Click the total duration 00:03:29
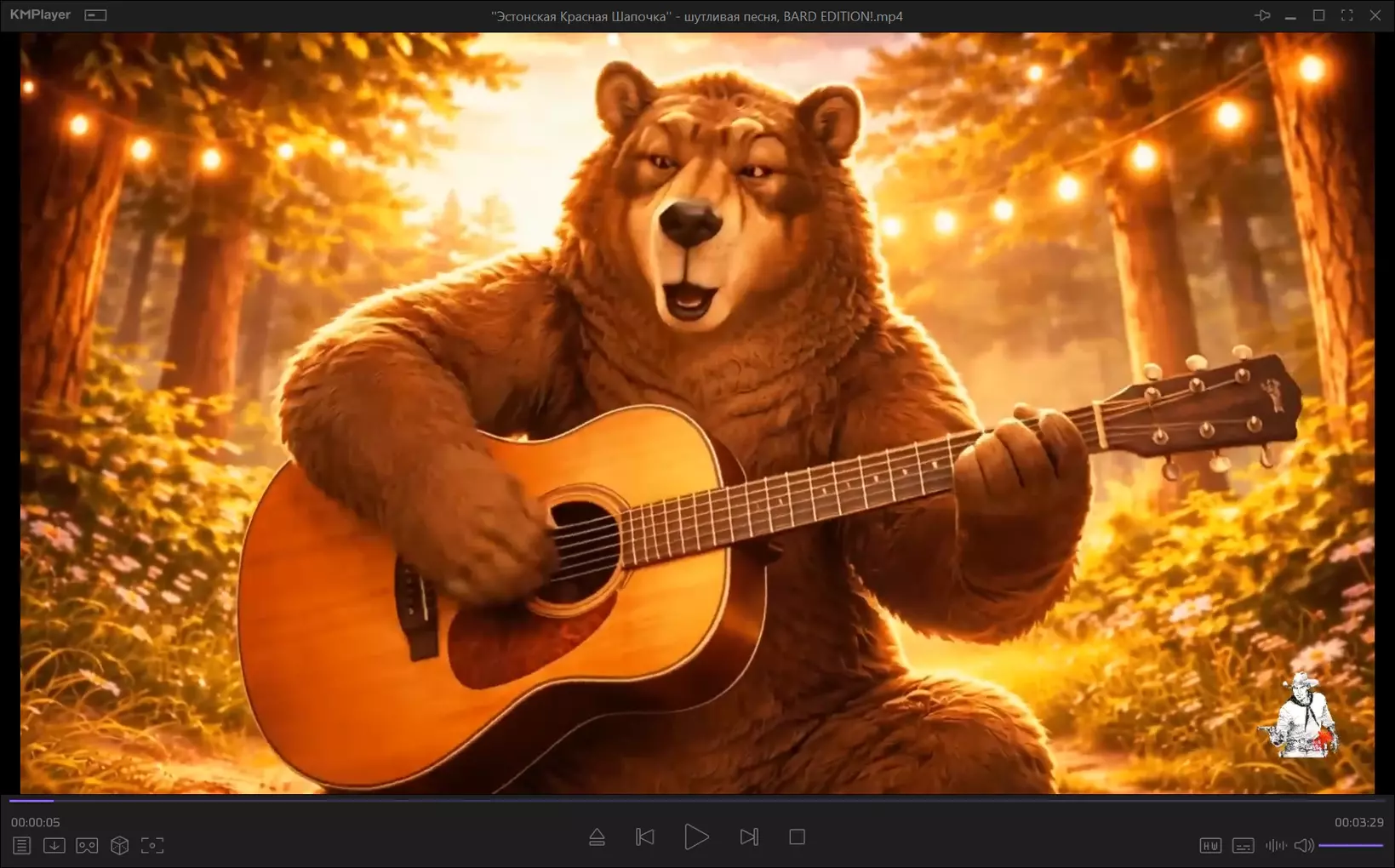The height and width of the screenshot is (868, 1395). pyautogui.click(x=1359, y=822)
